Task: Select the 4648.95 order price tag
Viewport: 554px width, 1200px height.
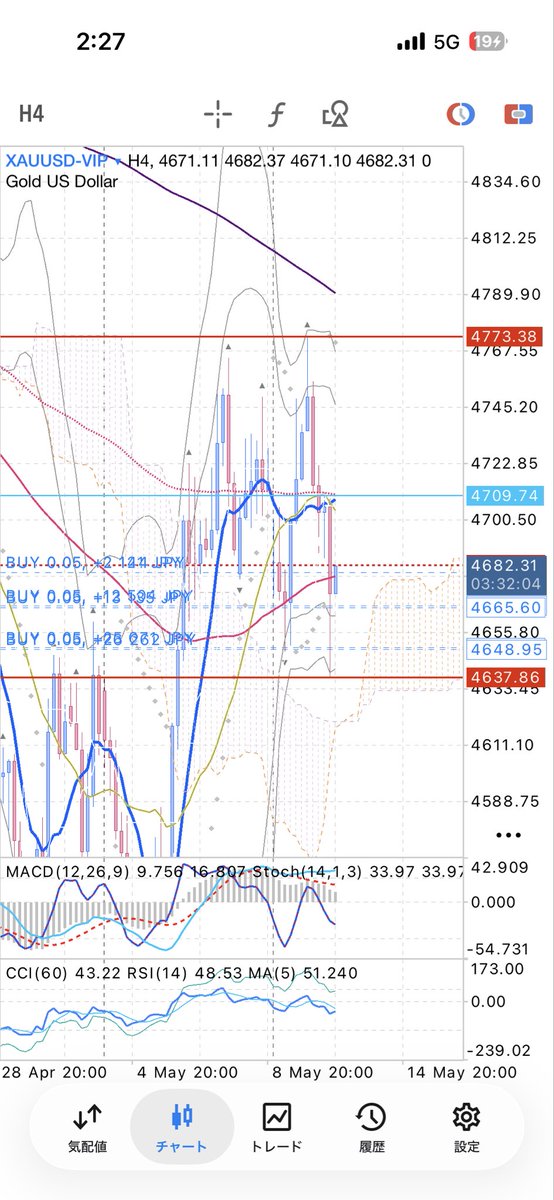Action: point(508,649)
